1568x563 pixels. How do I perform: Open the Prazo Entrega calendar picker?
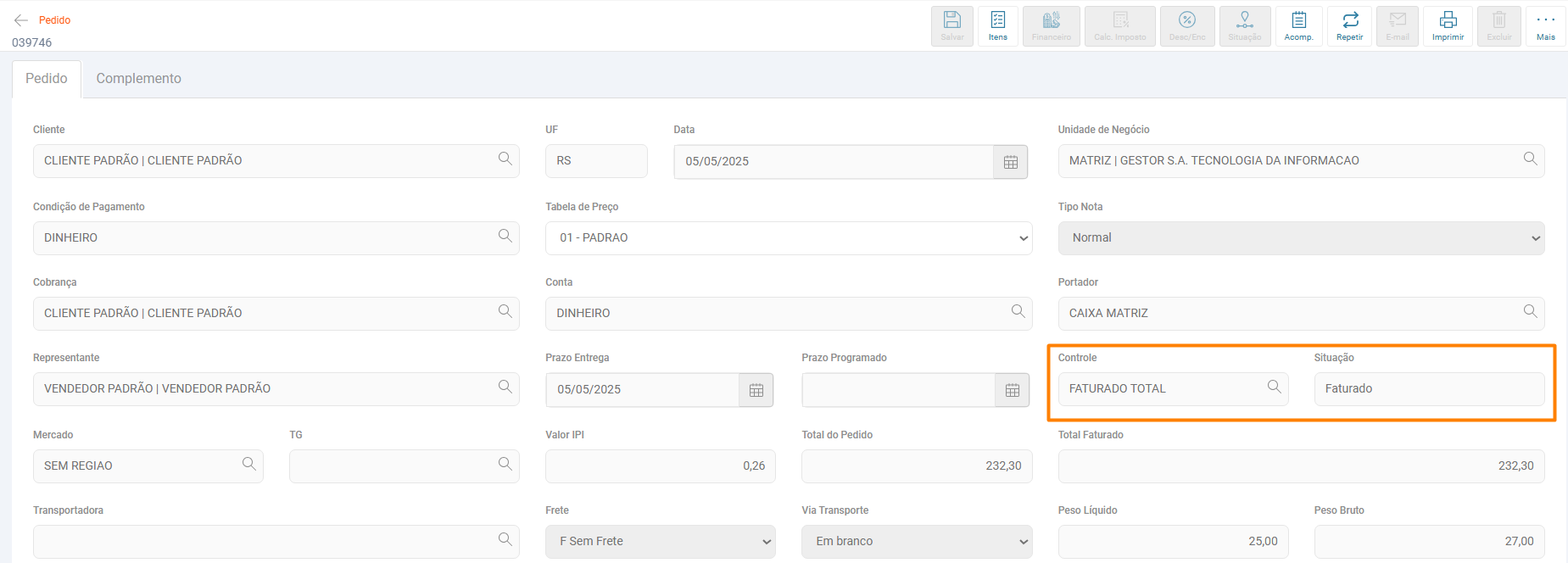coord(756,390)
